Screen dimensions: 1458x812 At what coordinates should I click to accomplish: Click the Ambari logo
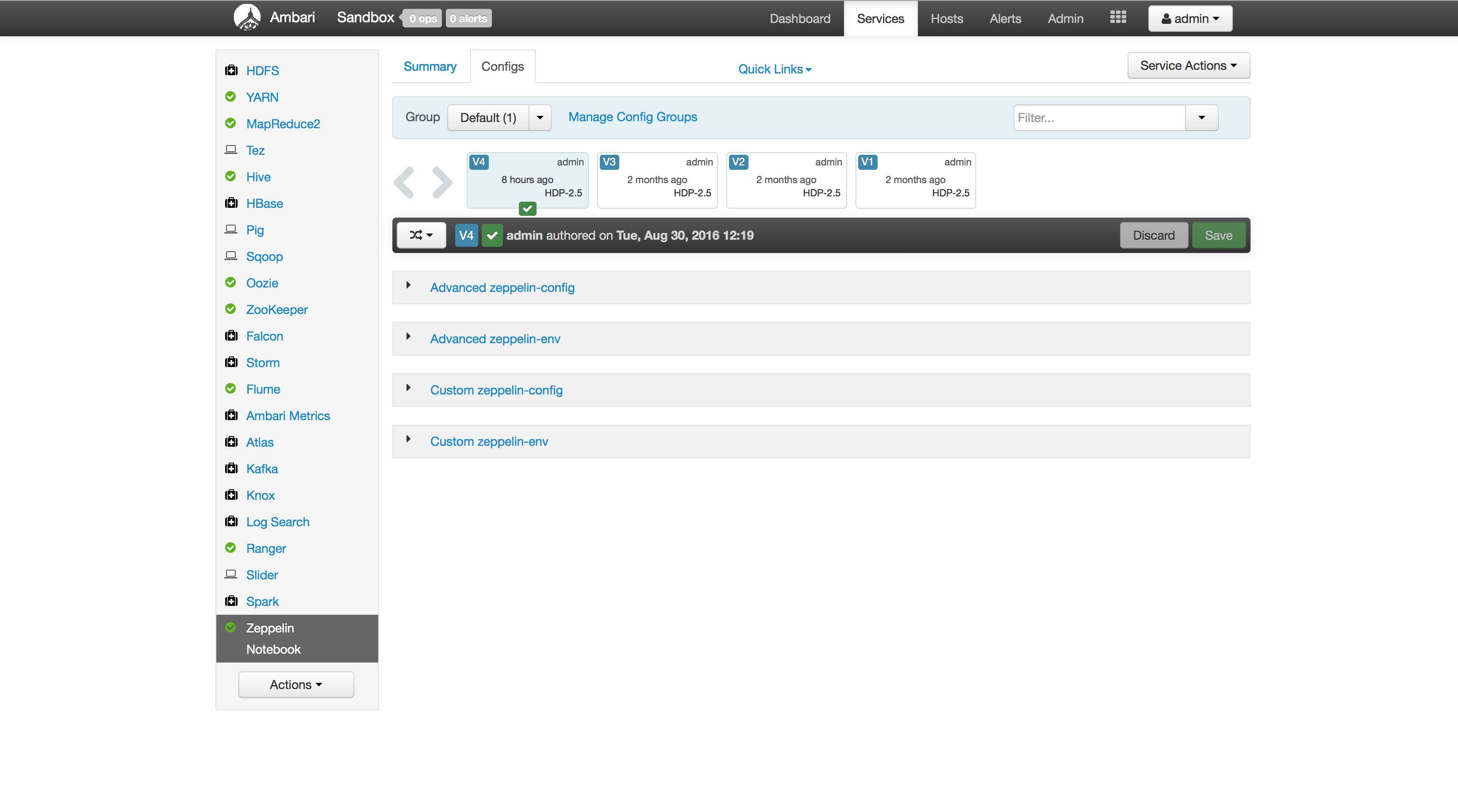[x=247, y=17]
